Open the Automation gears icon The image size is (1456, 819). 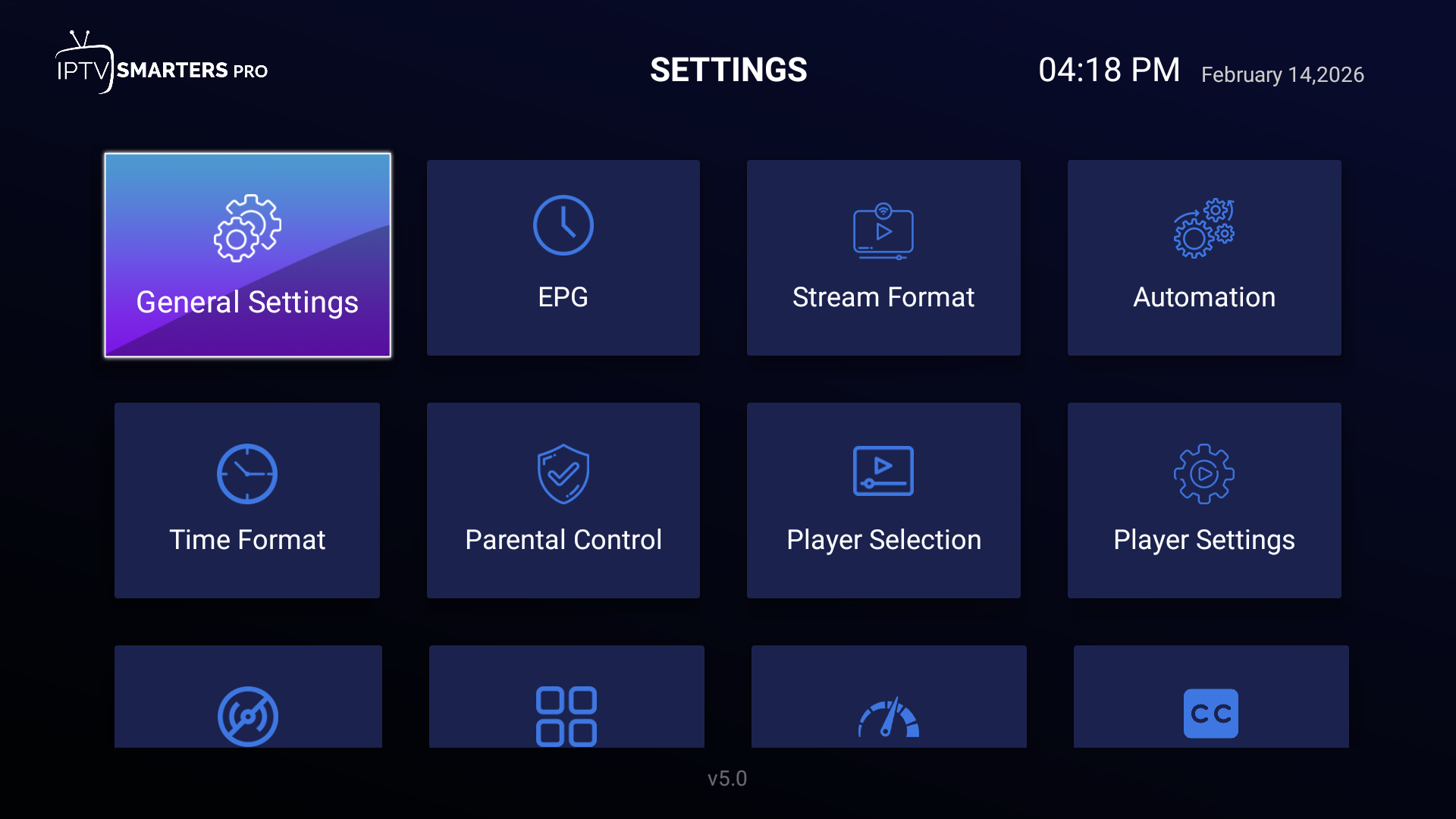coord(1204,228)
